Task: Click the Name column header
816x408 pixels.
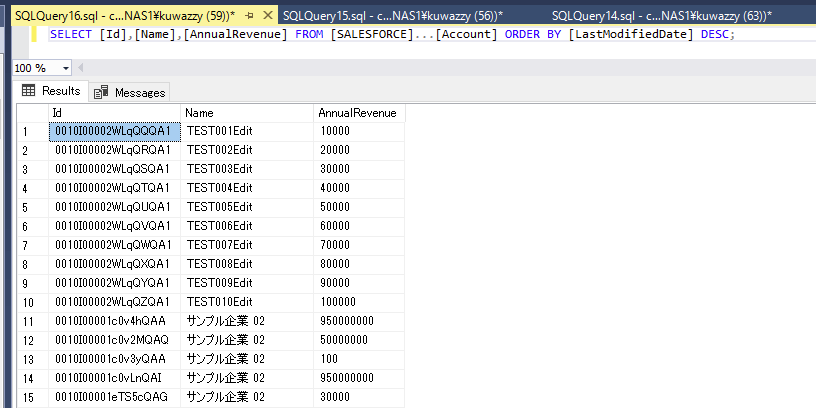Action: (246, 113)
